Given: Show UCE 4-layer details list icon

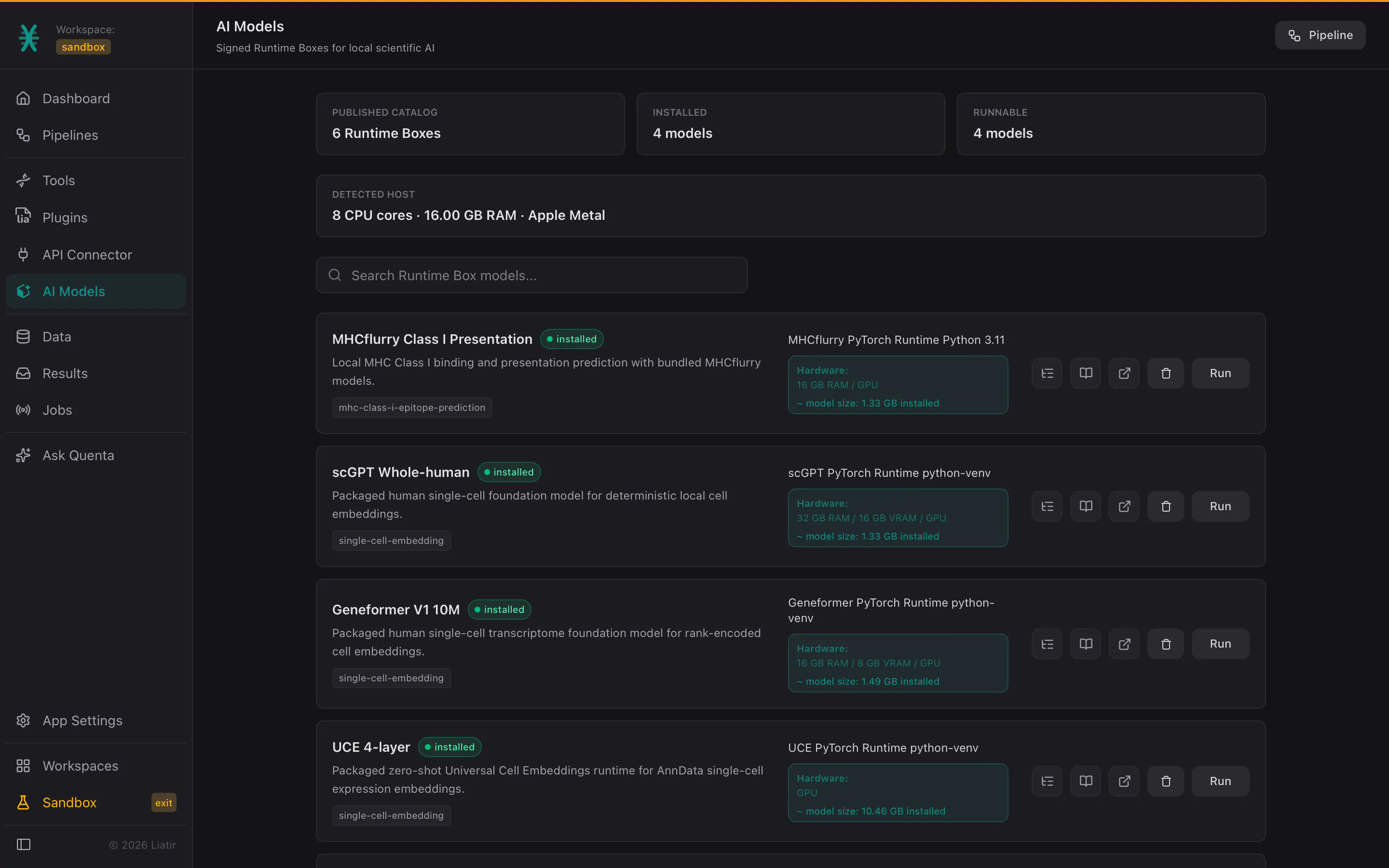Looking at the screenshot, I should (x=1047, y=781).
